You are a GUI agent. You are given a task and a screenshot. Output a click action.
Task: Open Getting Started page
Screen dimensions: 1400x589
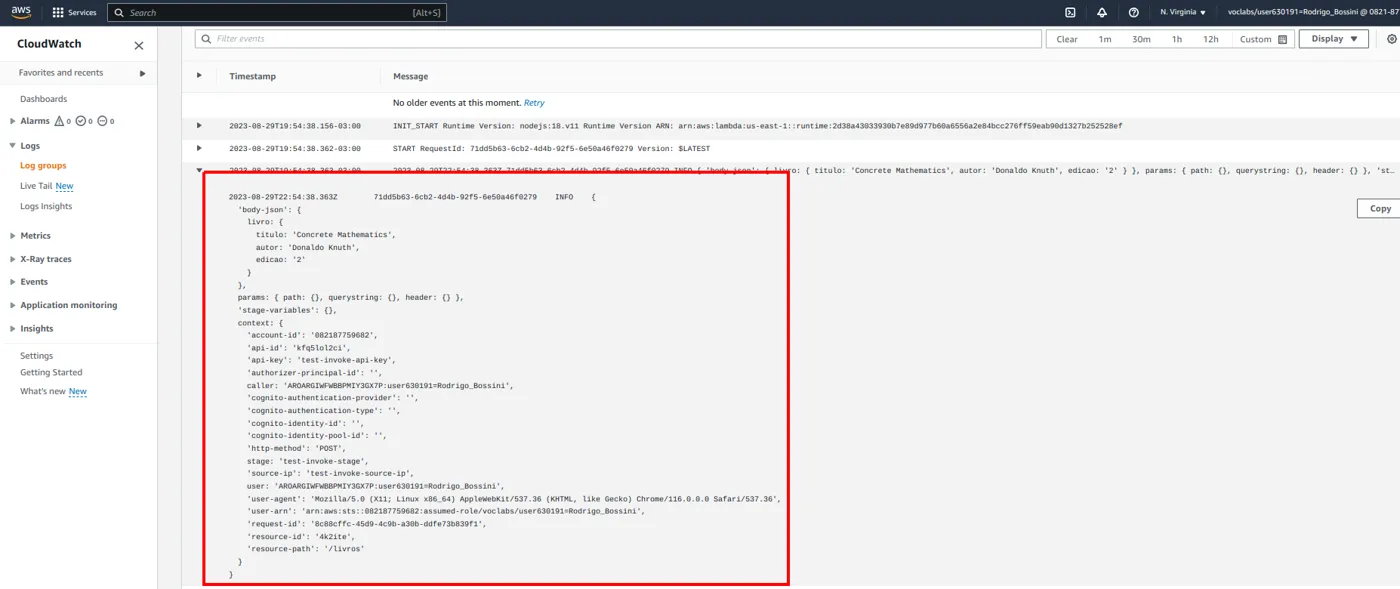point(51,373)
